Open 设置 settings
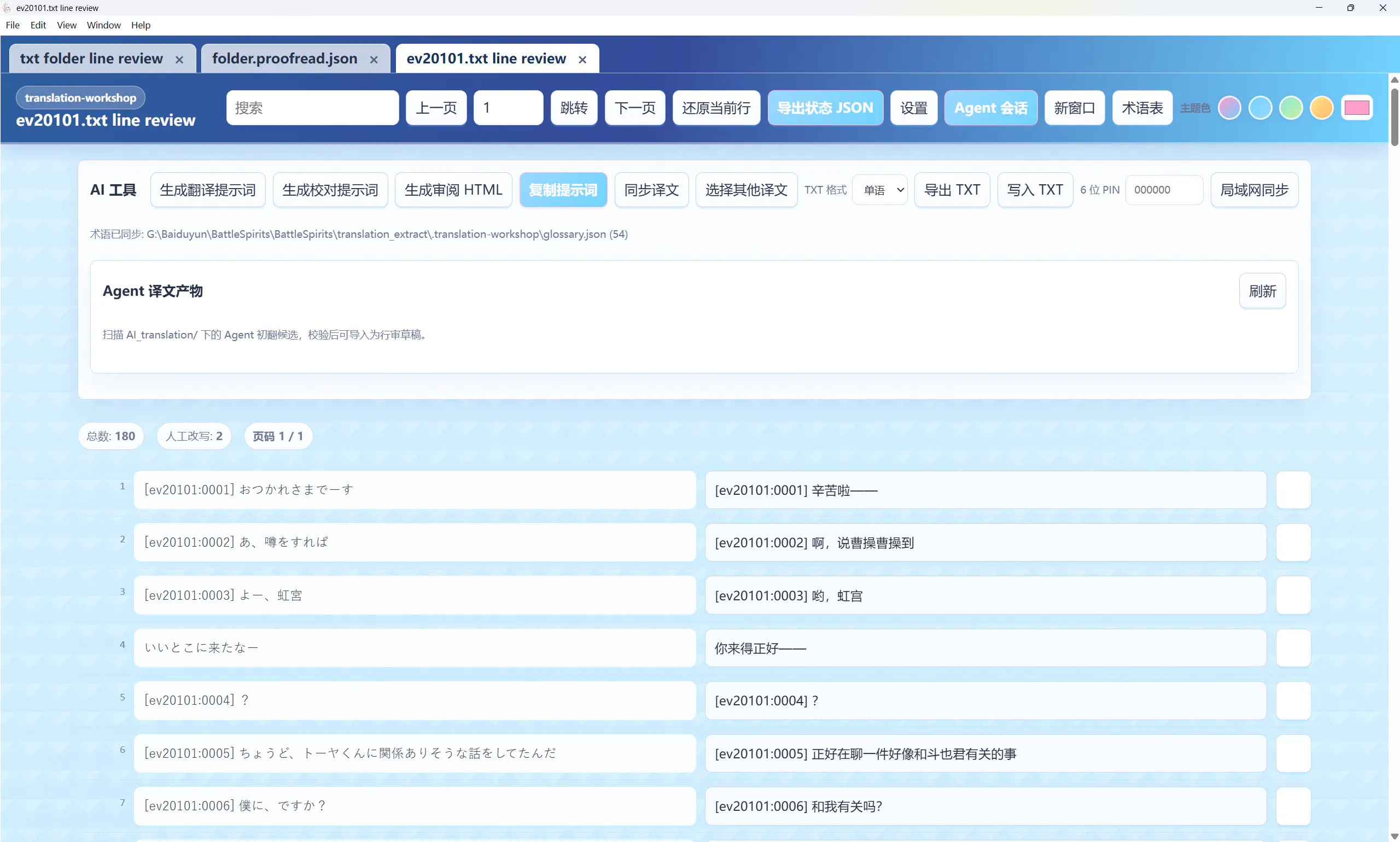 click(914, 108)
